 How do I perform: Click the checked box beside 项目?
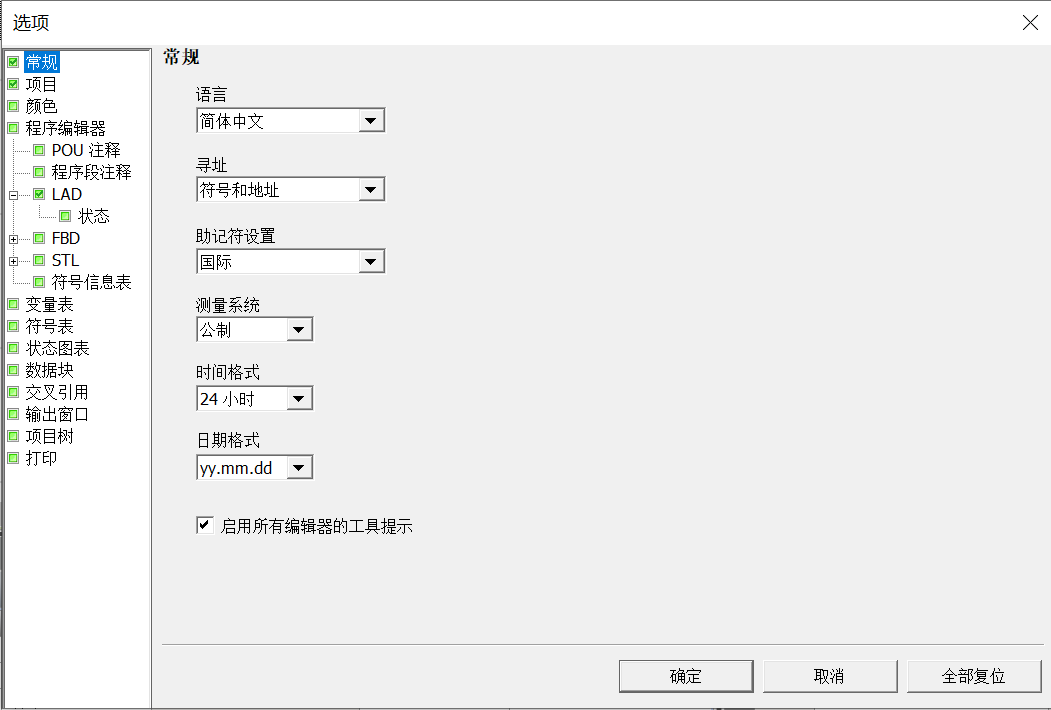(13, 84)
